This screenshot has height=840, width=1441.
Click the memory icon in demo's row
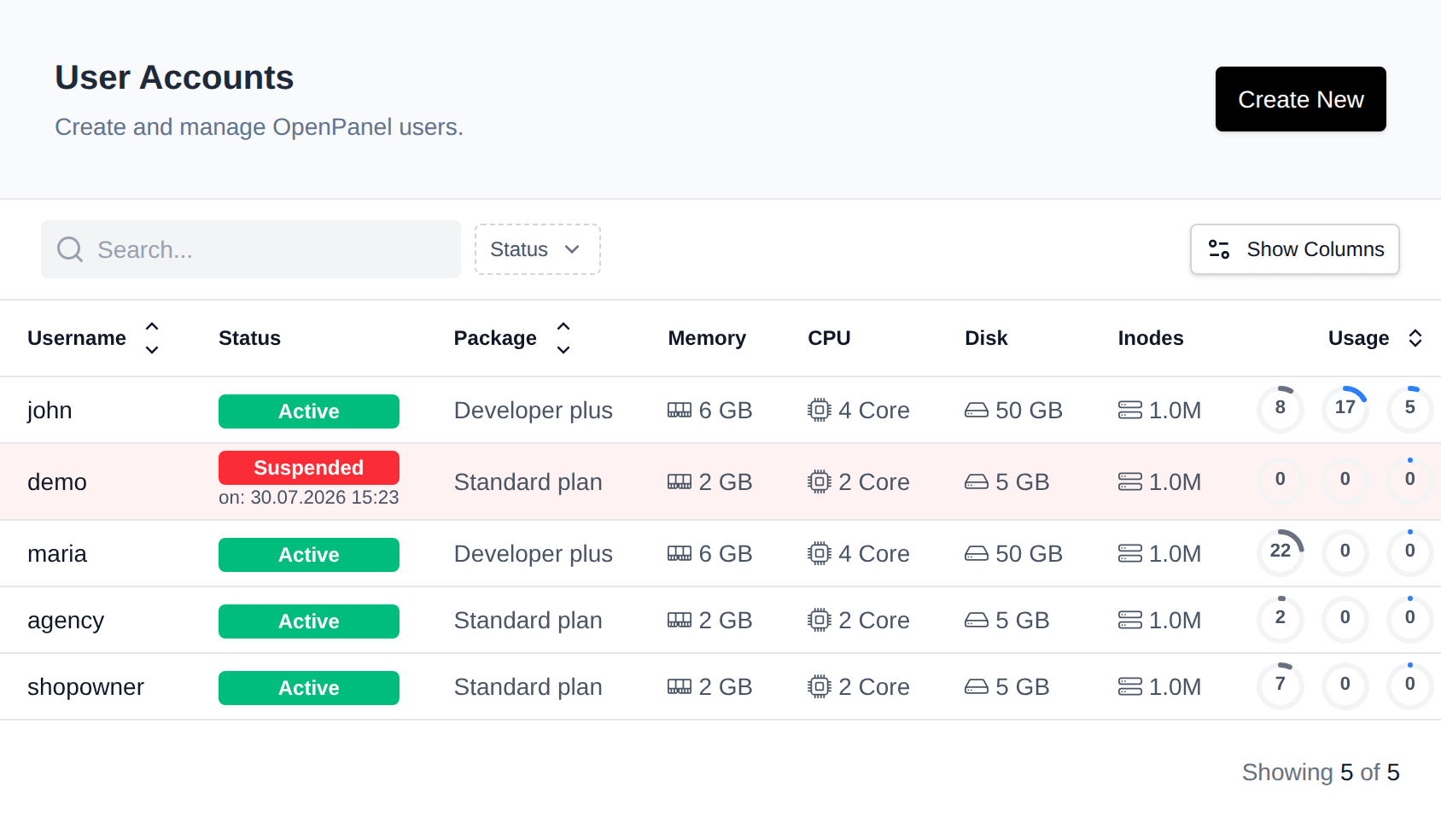pyautogui.click(x=680, y=482)
